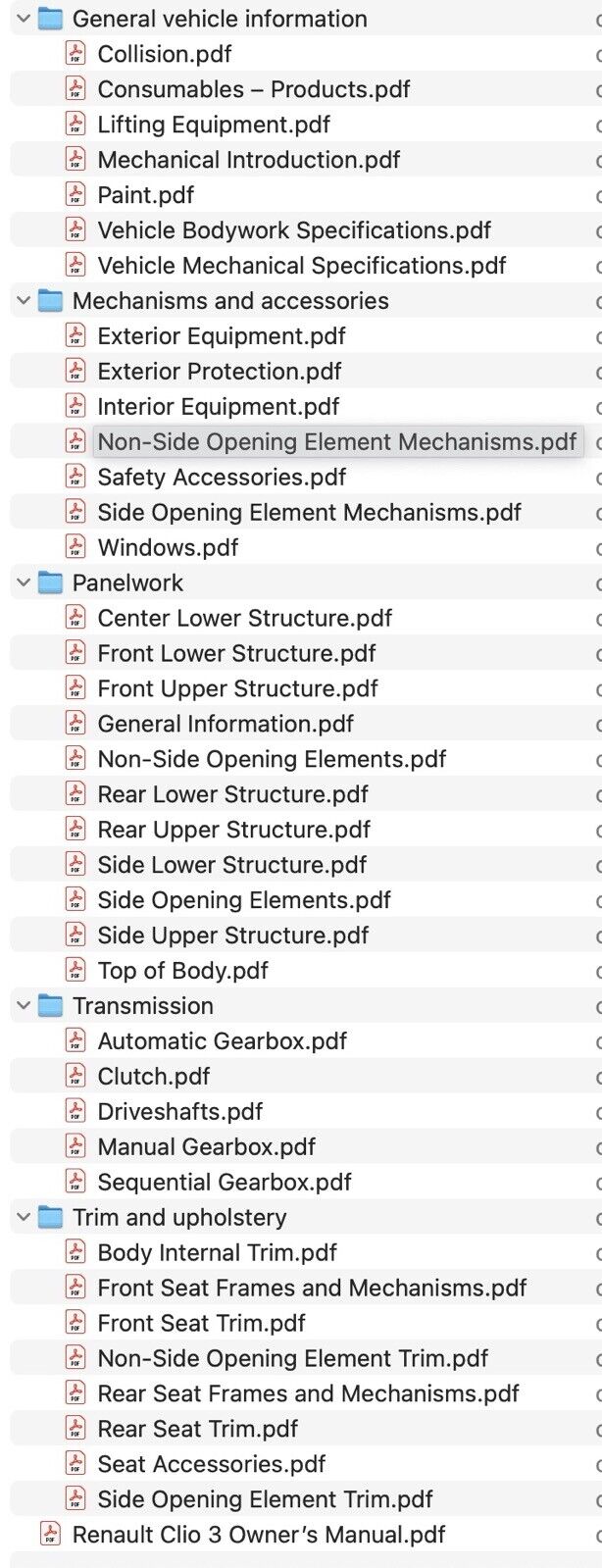Select Seat Accessories.pdf file
The image size is (602, 1568).
point(211,1464)
